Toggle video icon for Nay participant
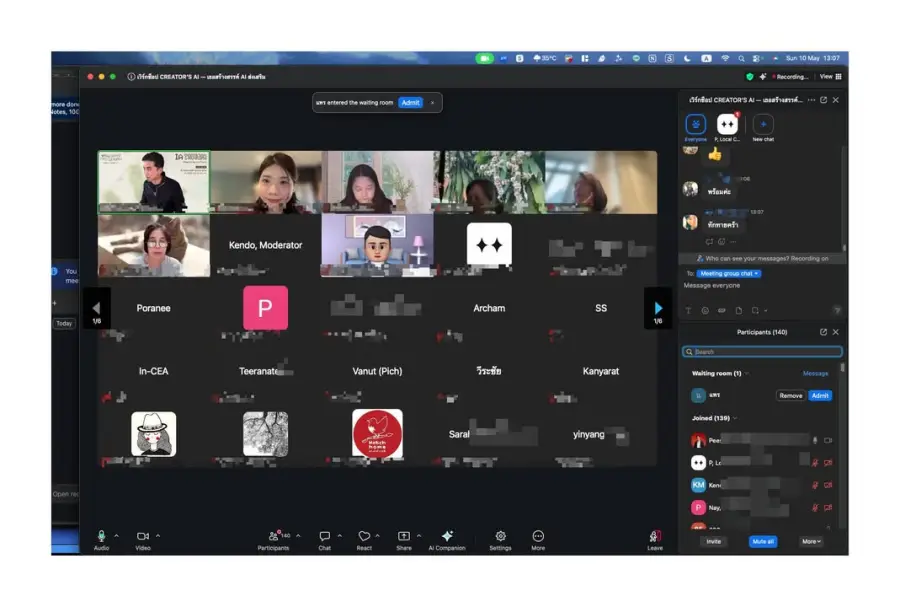Image resolution: width=900 pixels, height=607 pixels. pyautogui.click(x=828, y=507)
